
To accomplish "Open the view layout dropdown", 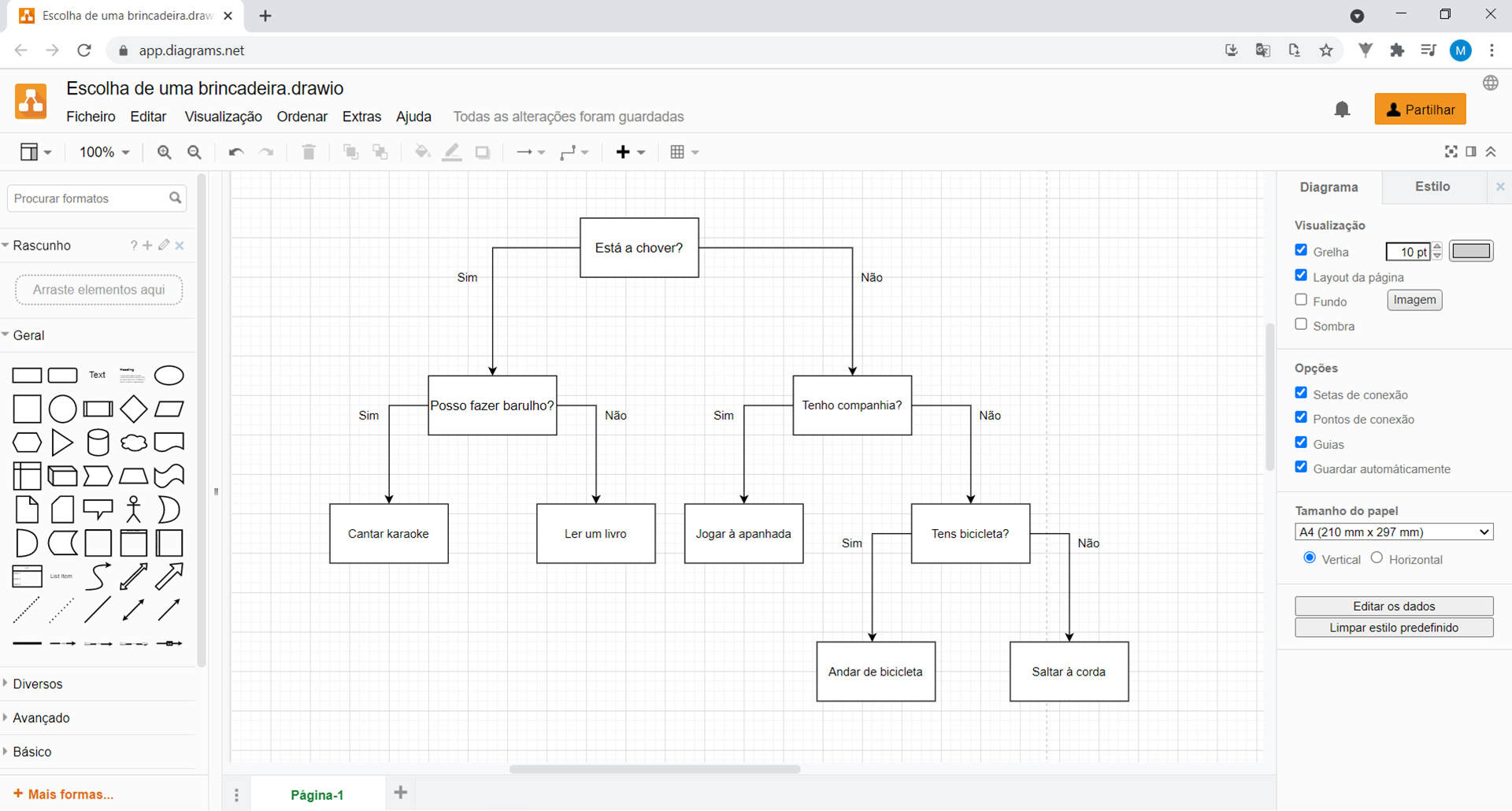I will click(35, 152).
